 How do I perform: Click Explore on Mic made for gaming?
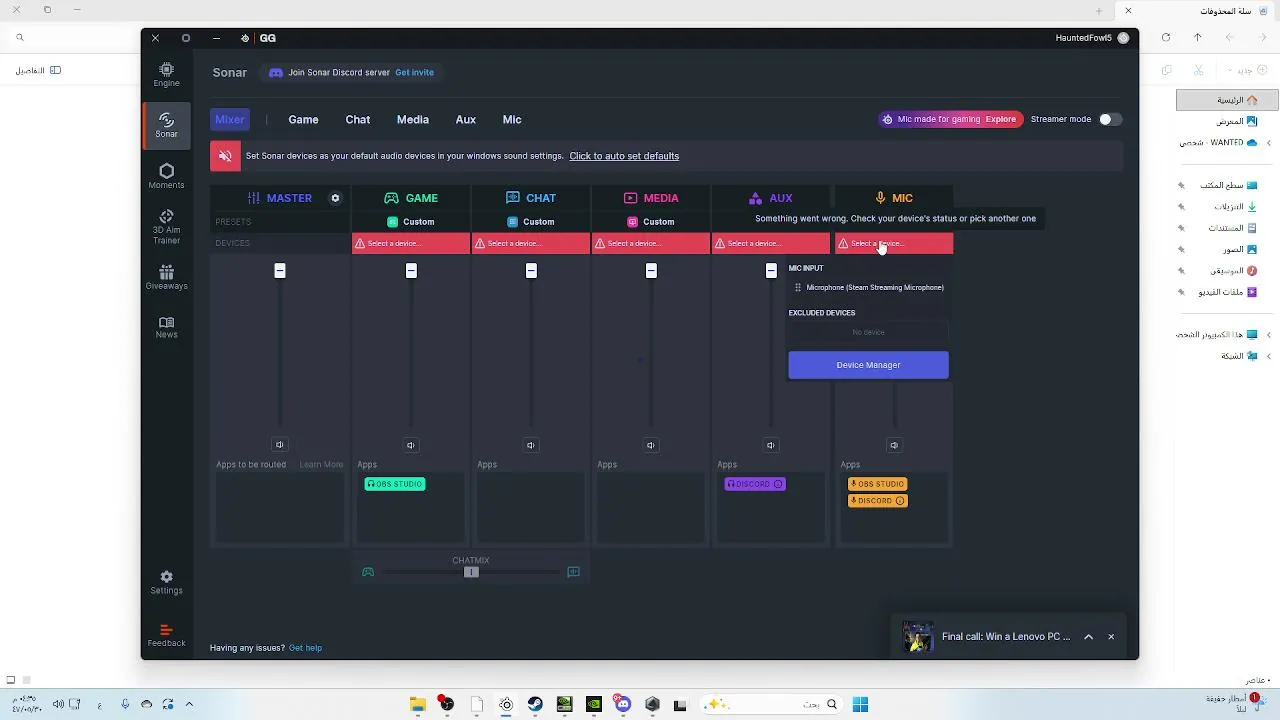pyautogui.click(x=1000, y=119)
